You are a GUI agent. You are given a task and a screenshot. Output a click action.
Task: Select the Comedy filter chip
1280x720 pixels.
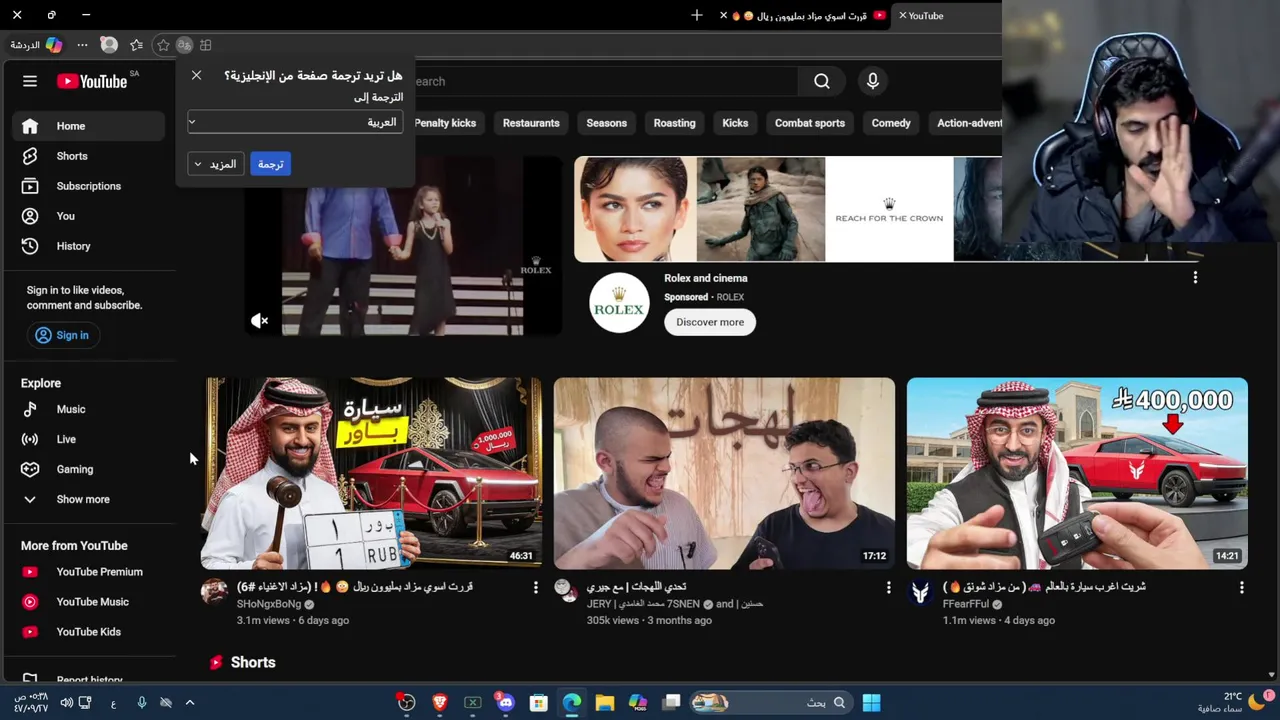[x=891, y=123]
